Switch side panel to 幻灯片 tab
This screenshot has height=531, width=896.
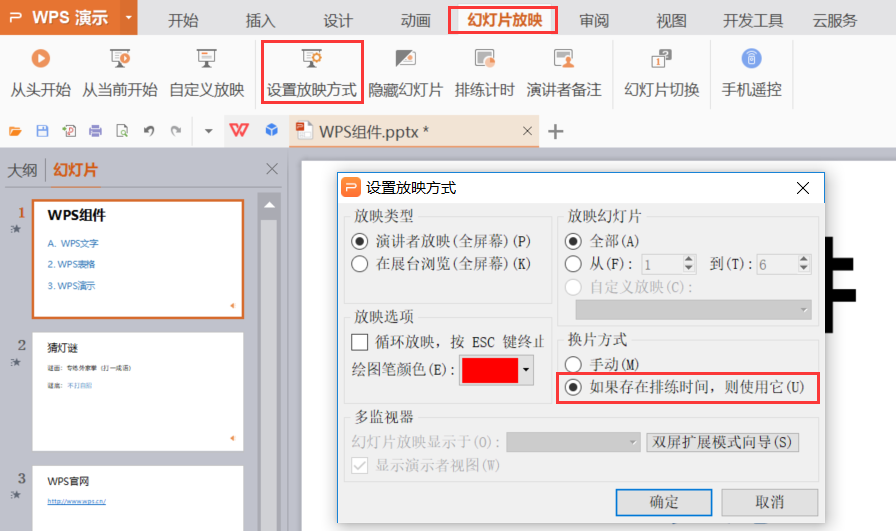[x=75, y=170]
